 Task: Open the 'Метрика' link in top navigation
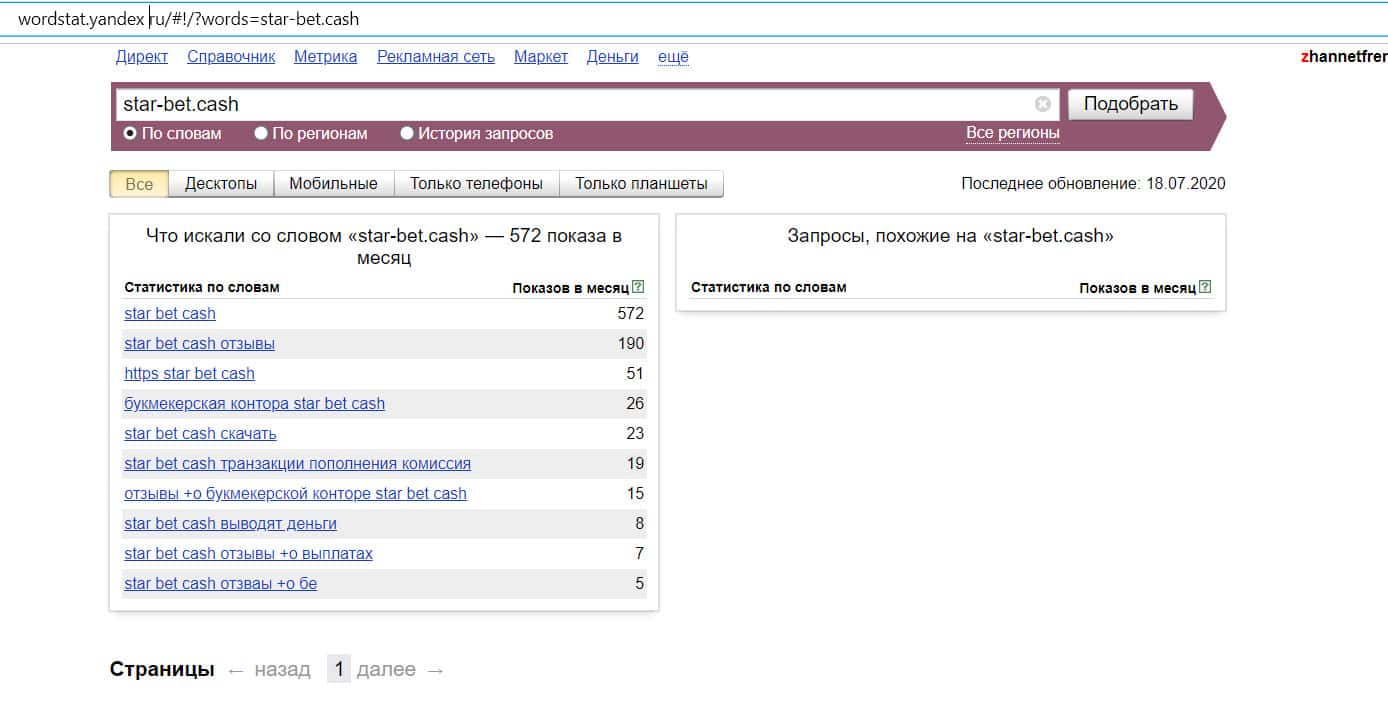pyautogui.click(x=325, y=57)
